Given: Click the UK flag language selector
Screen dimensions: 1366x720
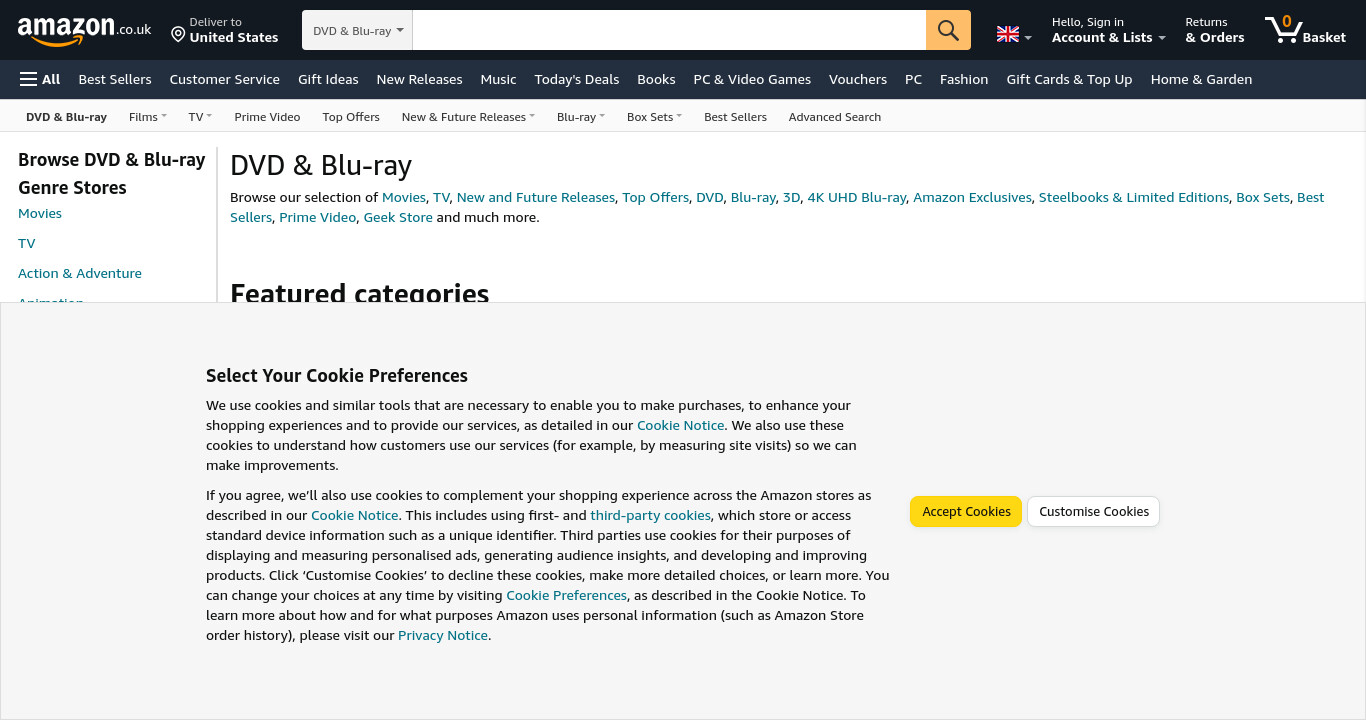Looking at the screenshot, I should coord(1014,34).
